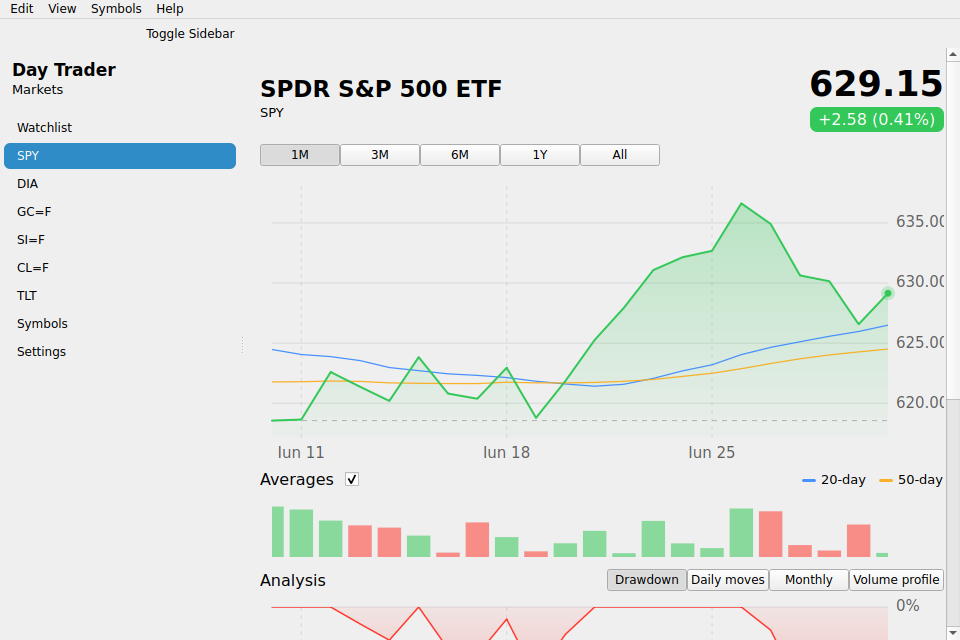Image resolution: width=960 pixels, height=640 pixels.
Task: Set chart range to 1Y
Action: point(540,155)
